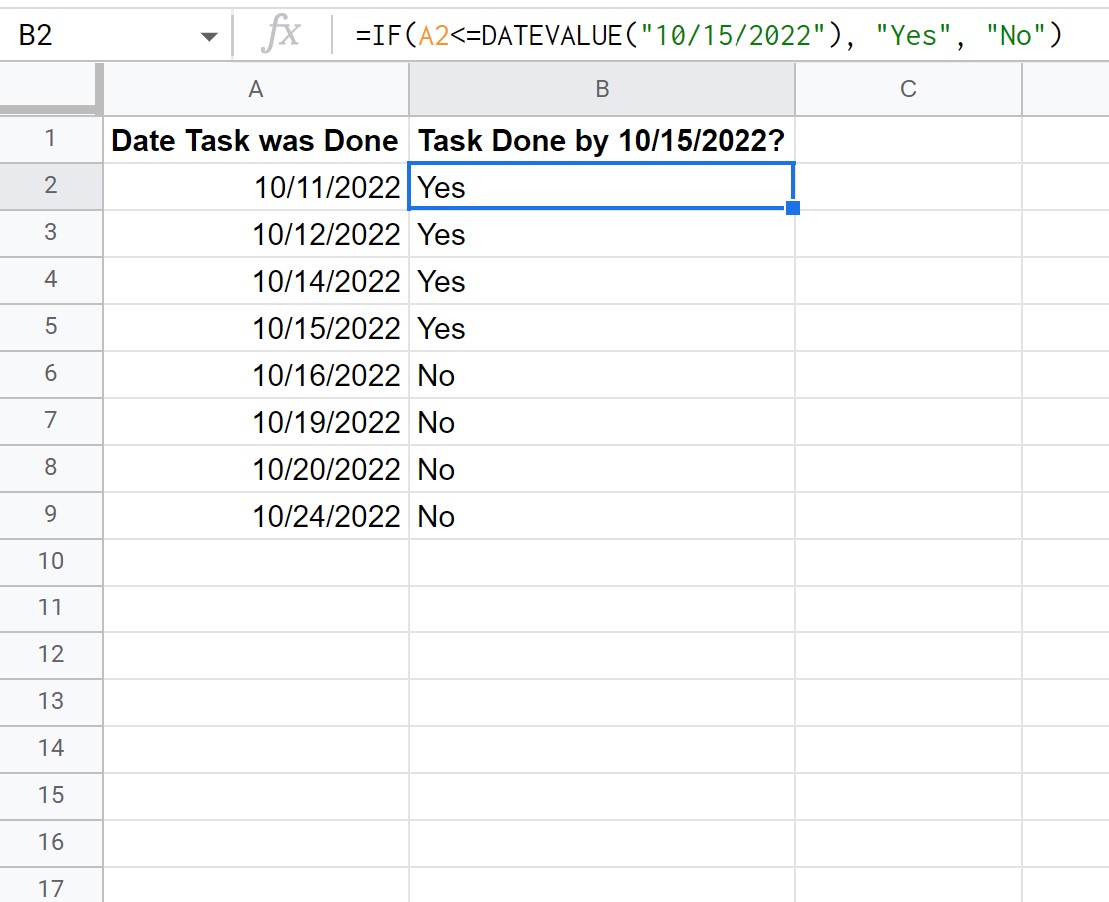This screenshot has width=1109, height=902.
Task: Select column A header
Action: click(x=256, y=89)
